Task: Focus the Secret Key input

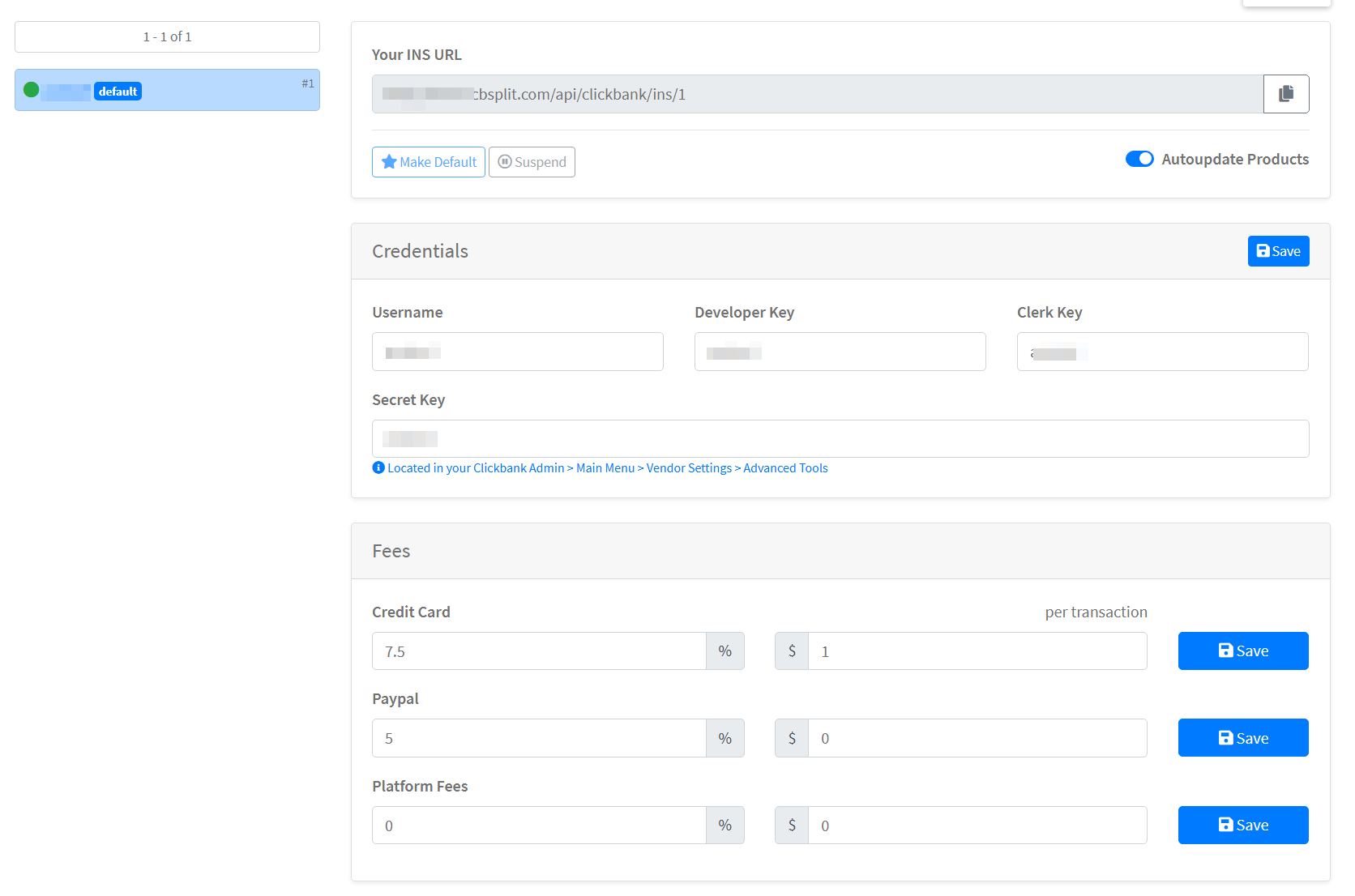Action: (x=840, y=438)
